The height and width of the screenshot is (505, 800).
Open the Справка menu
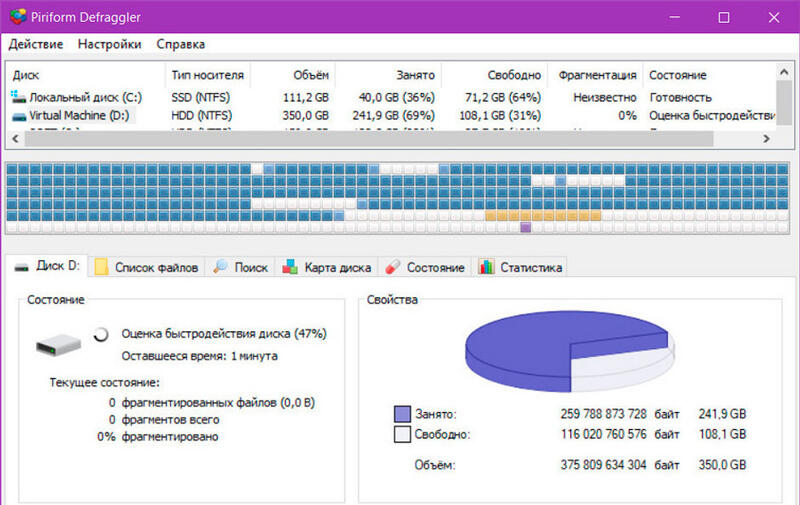point(180,44)
